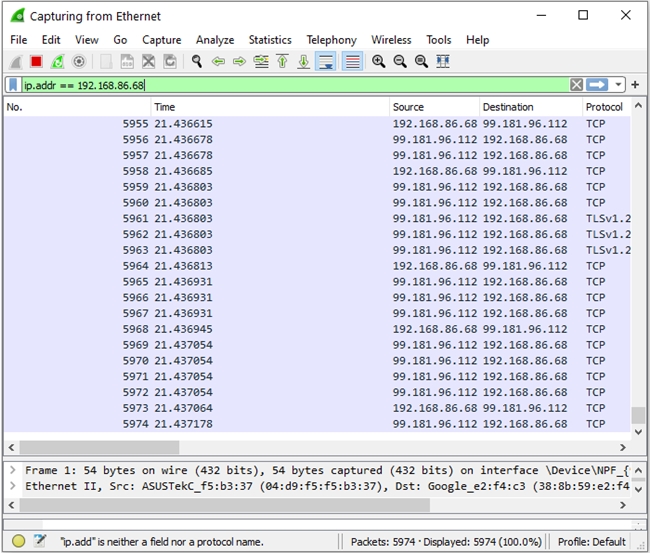
Task: Click the Find packet magnifier icon
Action: (x=197, y=62)
